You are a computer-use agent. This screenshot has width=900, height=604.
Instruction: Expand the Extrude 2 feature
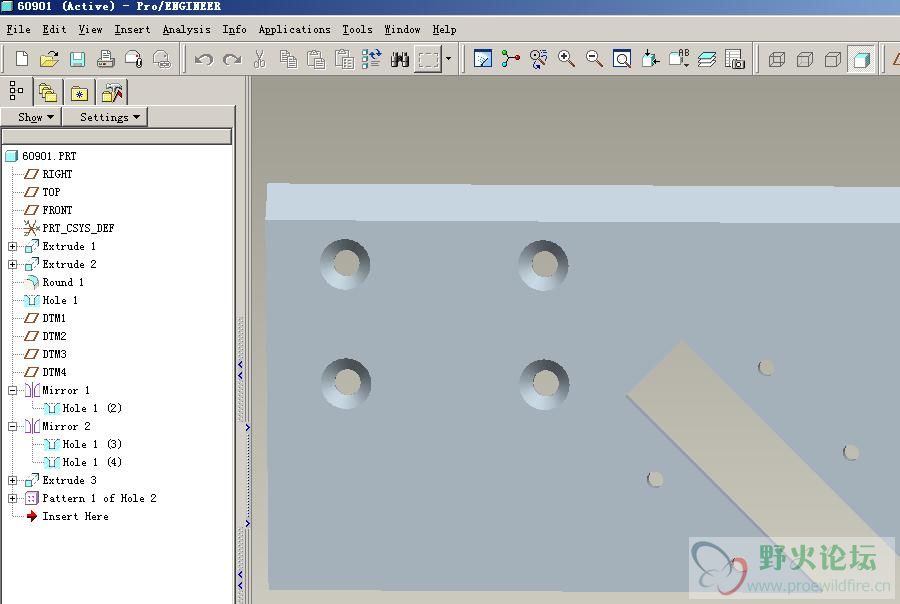pyautogui.click(x=13, y=264)
